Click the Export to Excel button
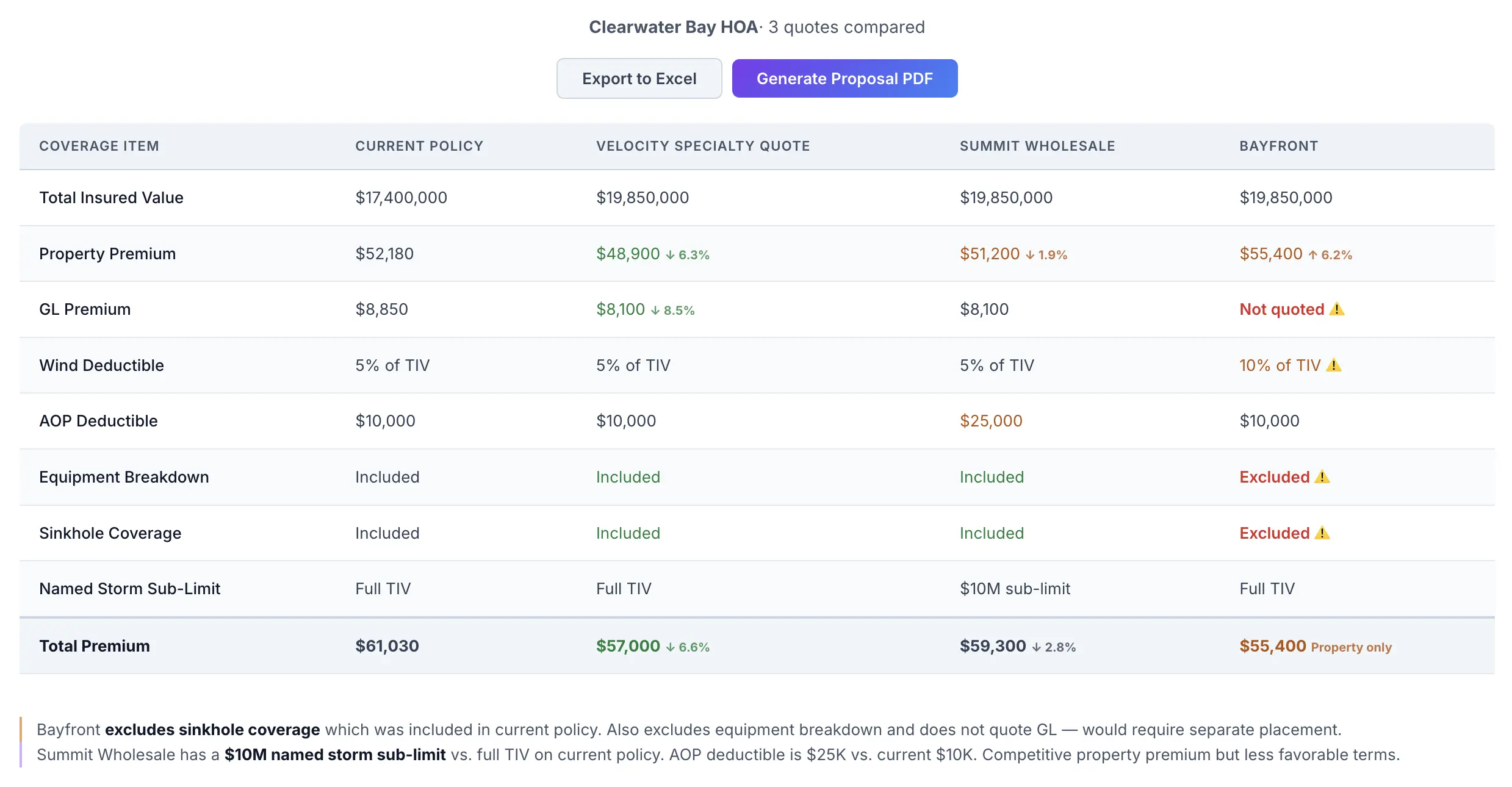Image resolution: width=1512 pixels, height=787 pixels. click(x=639, y=79)
